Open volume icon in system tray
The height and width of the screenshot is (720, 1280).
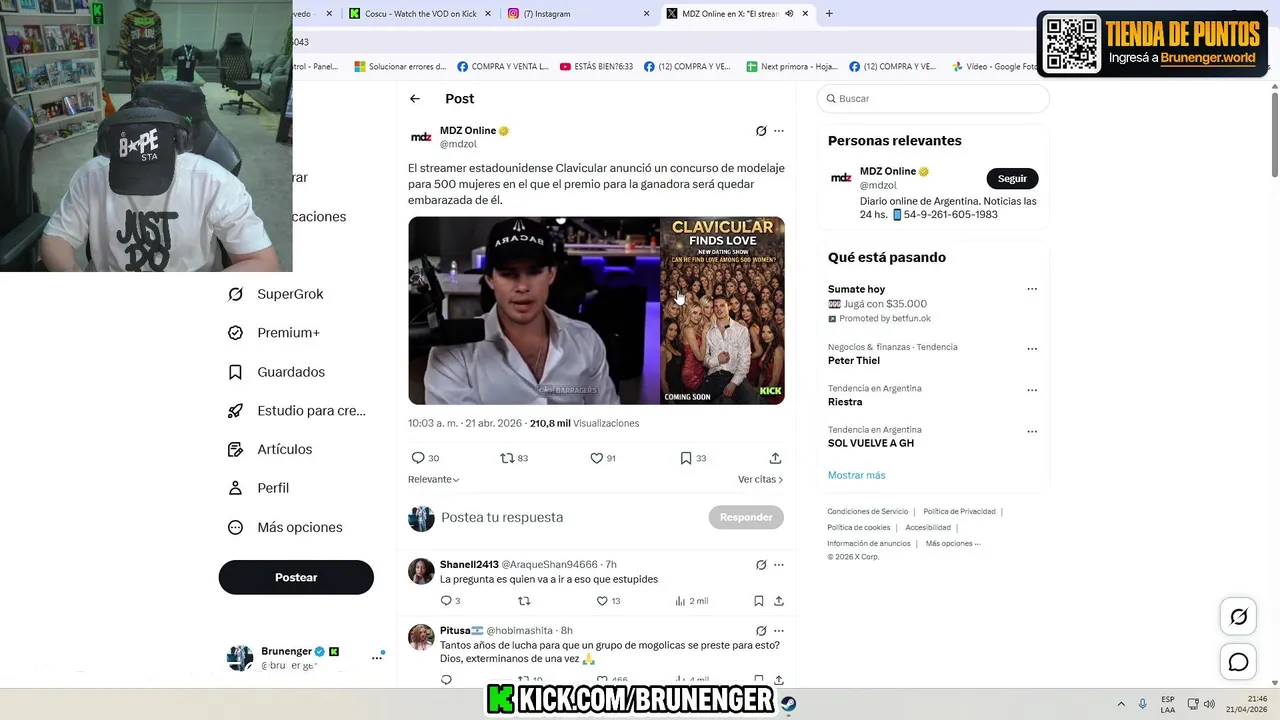pyautogui.click(x=1208, y=704)
